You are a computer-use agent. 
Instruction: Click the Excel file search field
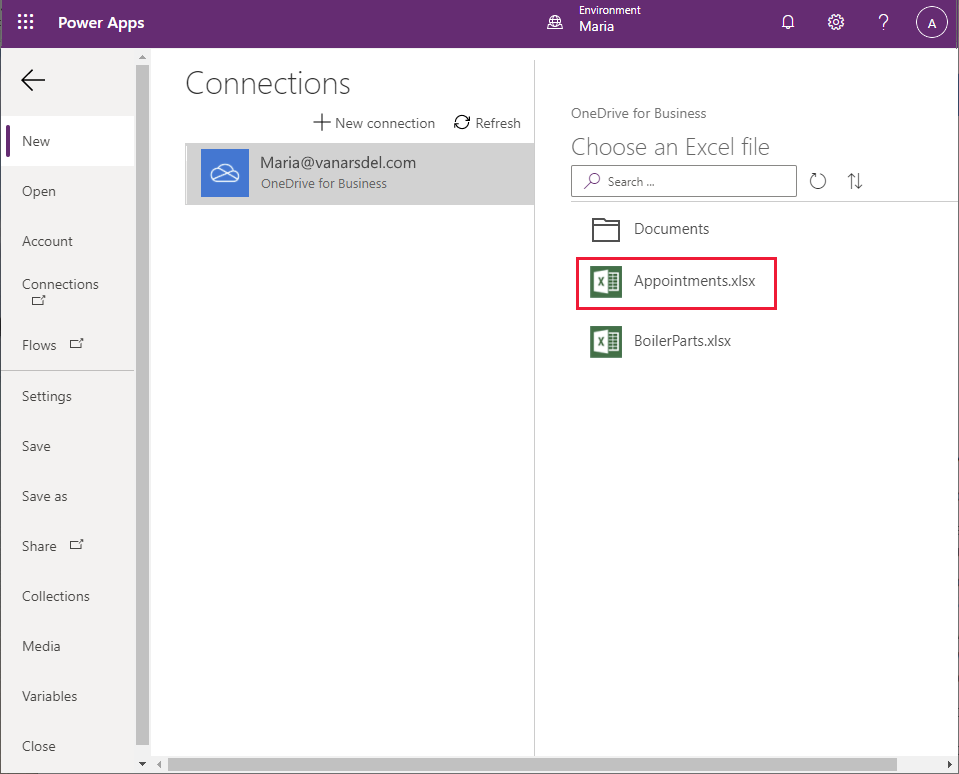click(x=684, y=181)
